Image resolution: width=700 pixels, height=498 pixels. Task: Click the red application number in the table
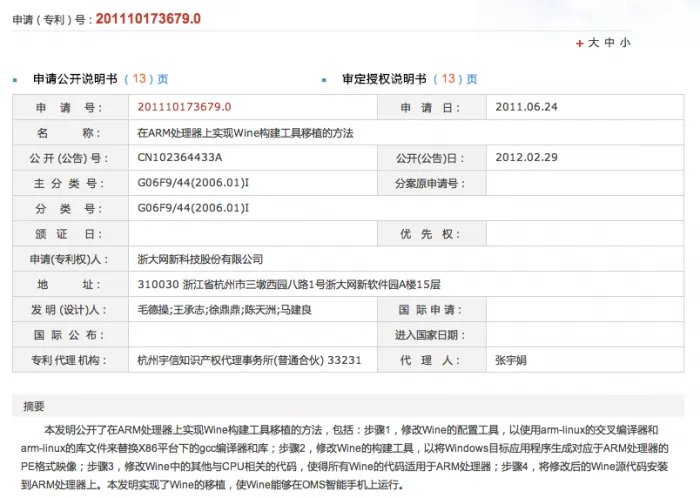(184, 107)
